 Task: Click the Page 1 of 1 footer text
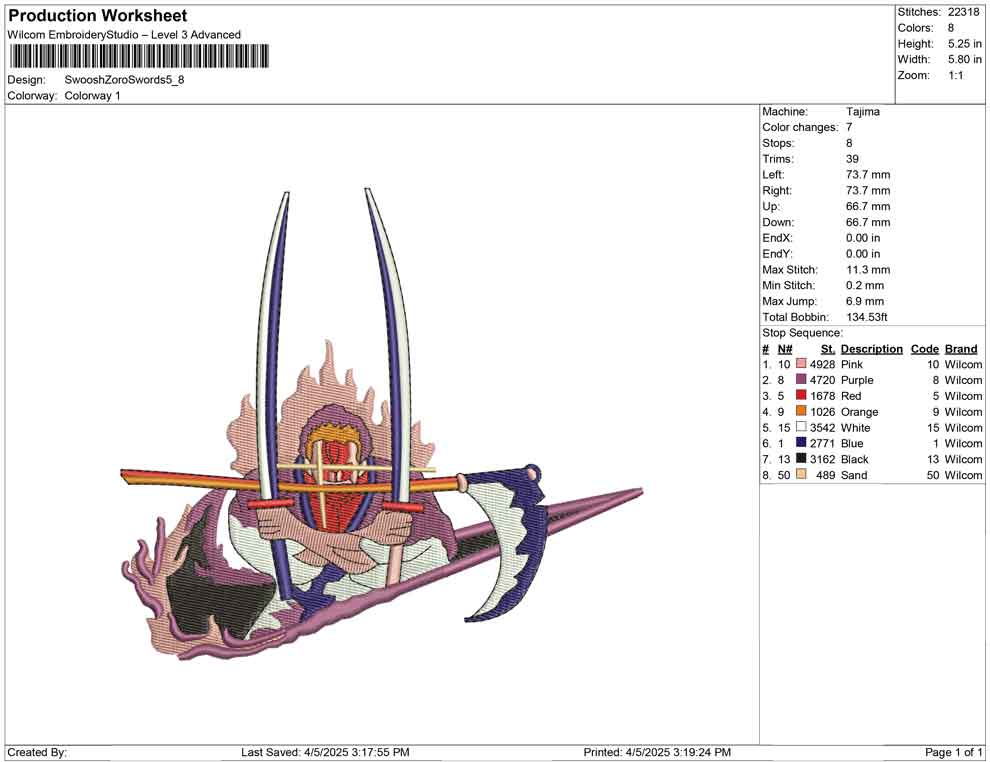coord(954,752)
